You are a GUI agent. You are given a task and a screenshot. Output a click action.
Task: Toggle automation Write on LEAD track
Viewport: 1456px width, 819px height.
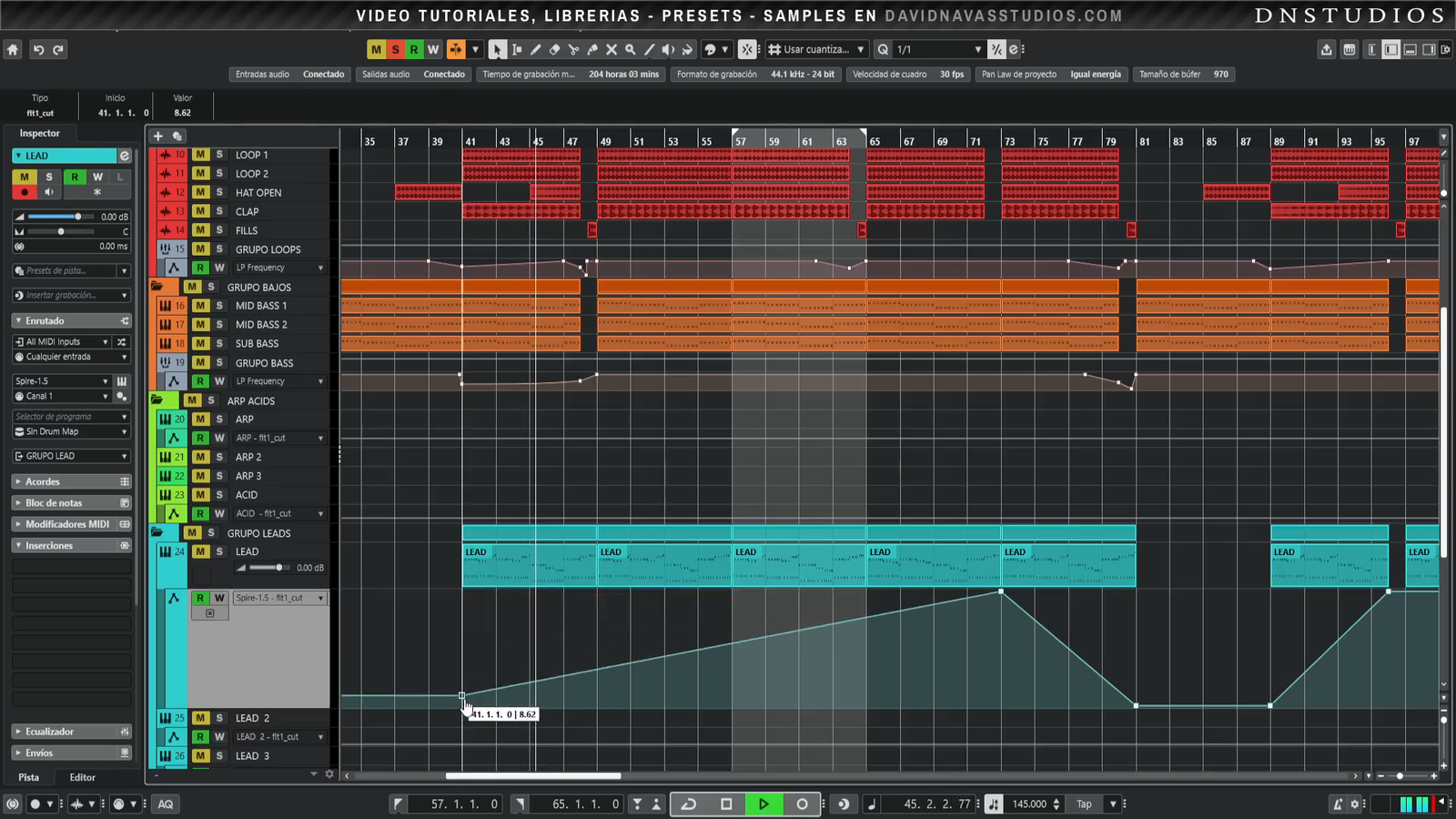pyautogui.click(x=219, y=598)
